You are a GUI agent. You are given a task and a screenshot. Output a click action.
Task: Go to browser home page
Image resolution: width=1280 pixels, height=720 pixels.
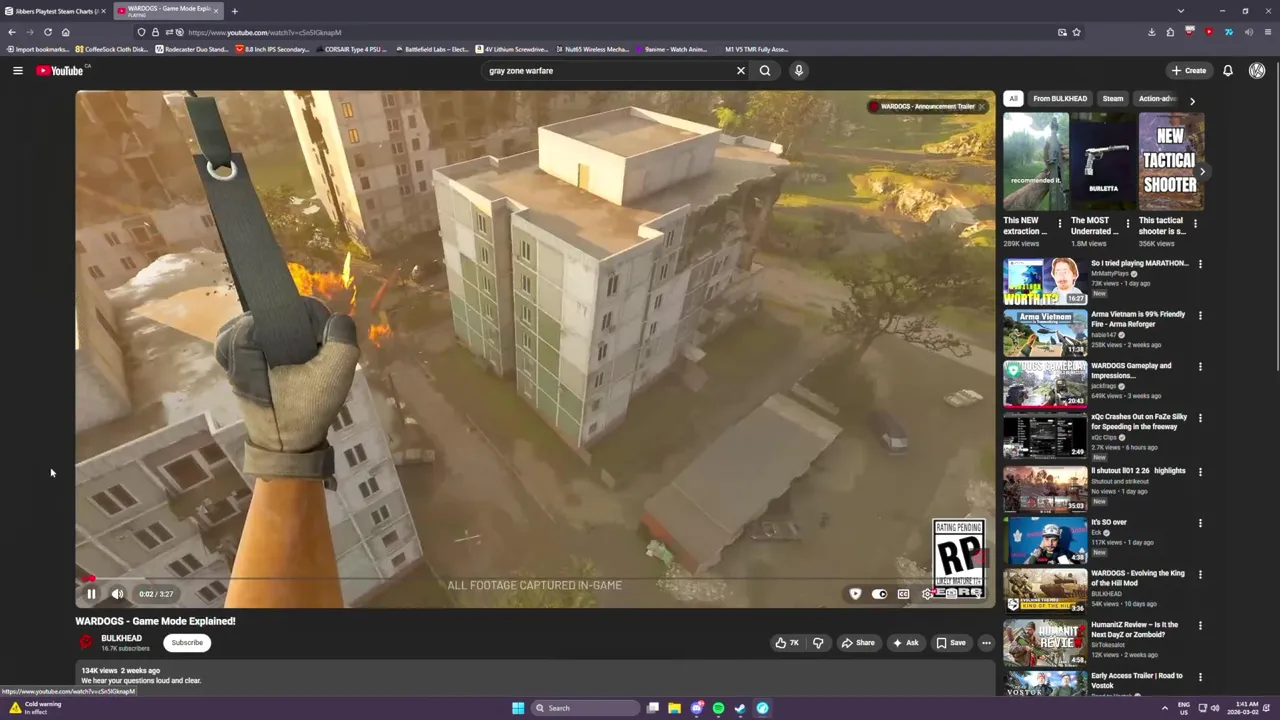pyautogui.click(x=66, y=32)
